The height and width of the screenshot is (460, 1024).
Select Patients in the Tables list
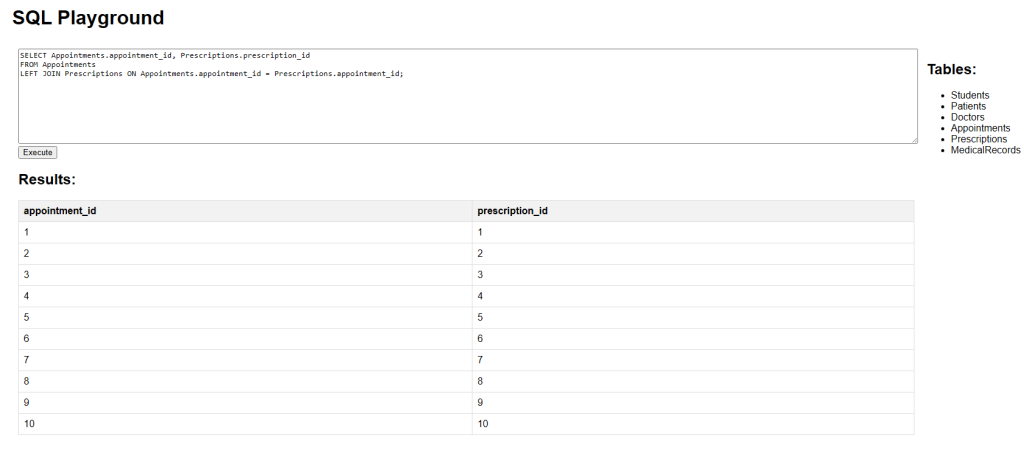(x=968, y=107)
